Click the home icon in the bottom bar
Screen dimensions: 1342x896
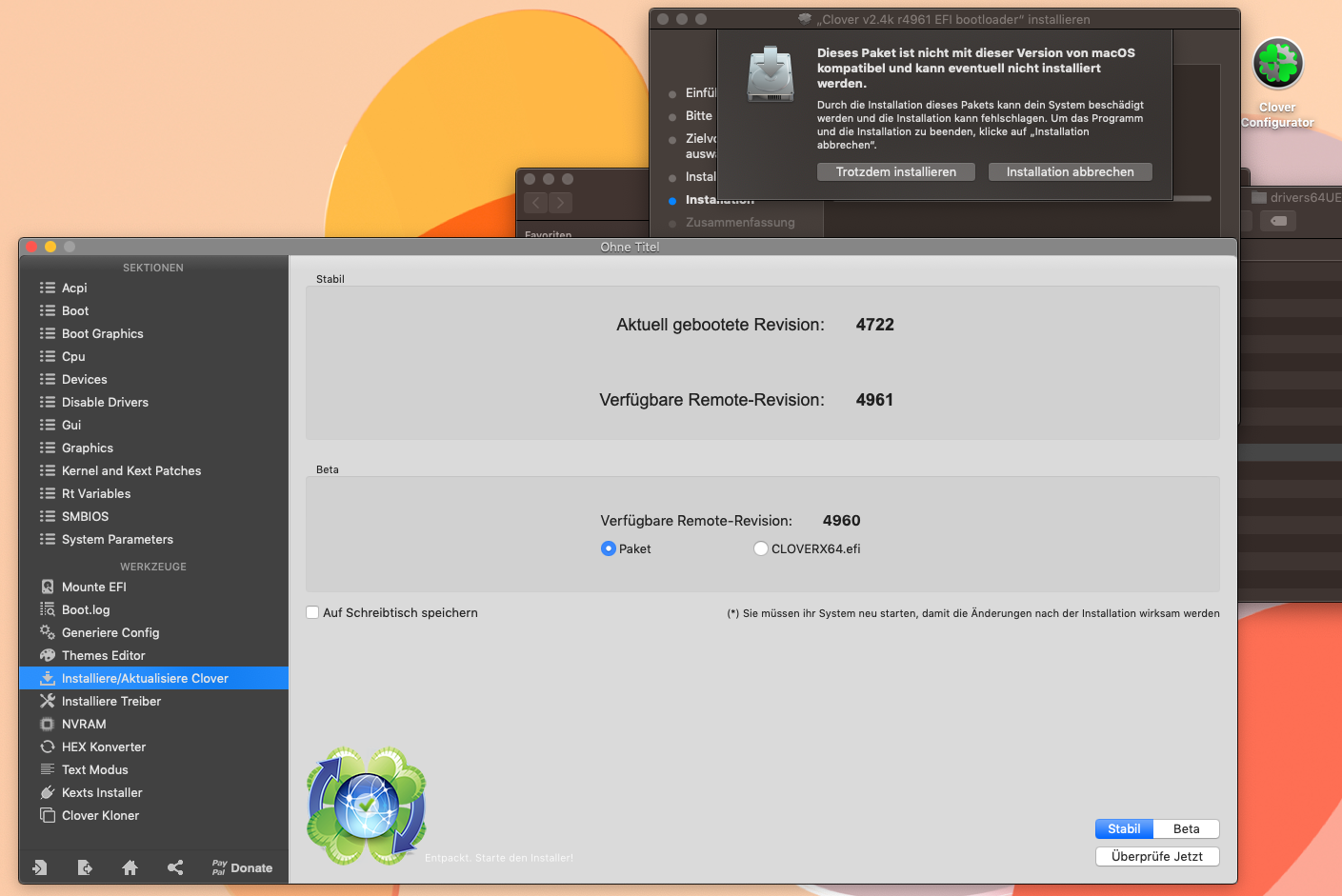coord(130,867)
